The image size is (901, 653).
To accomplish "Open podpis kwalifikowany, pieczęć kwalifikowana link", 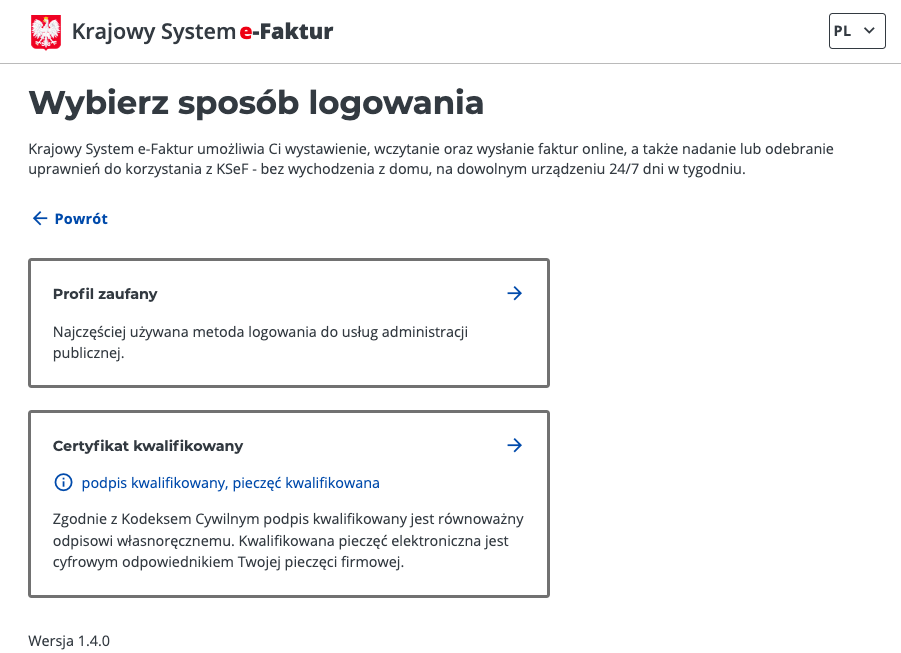I will (230, 483).
